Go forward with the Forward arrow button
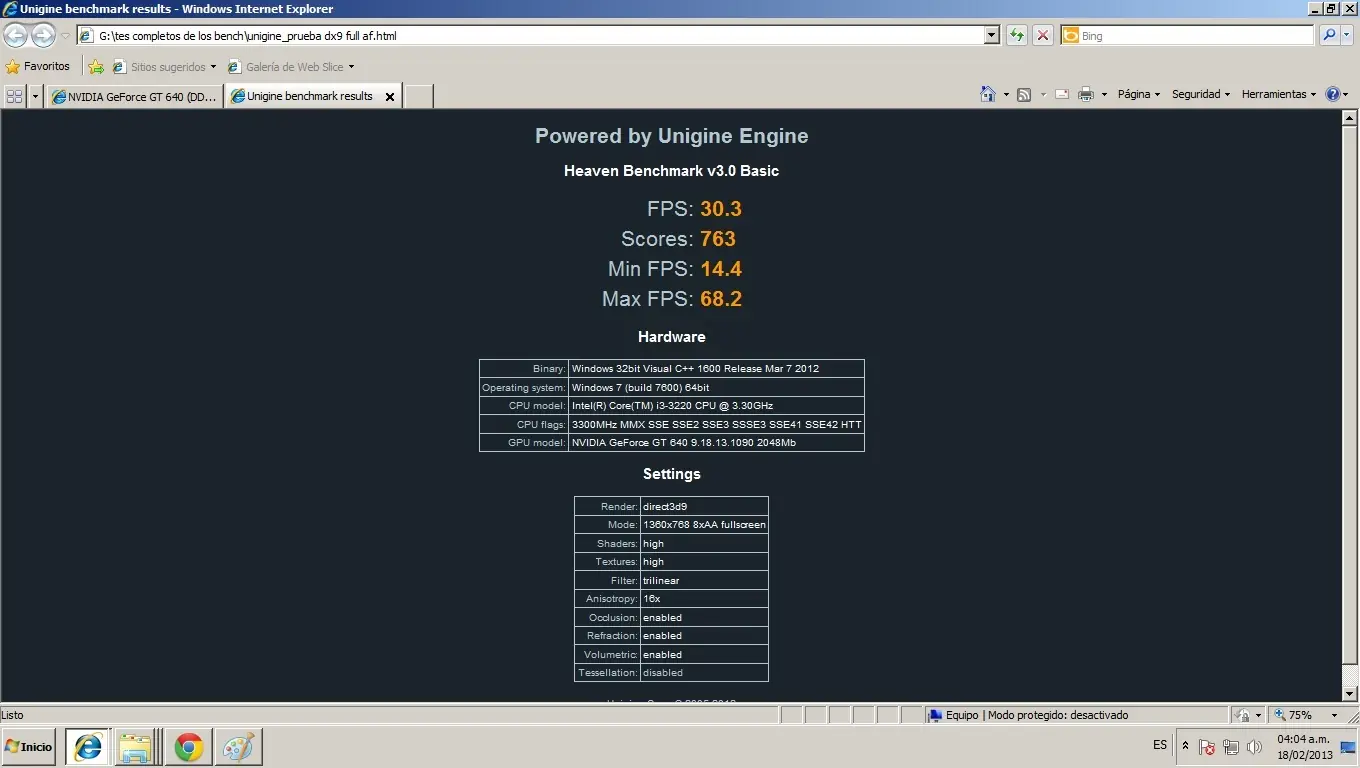Viewport: 1360px width, 768px height. tap(43, 36)
